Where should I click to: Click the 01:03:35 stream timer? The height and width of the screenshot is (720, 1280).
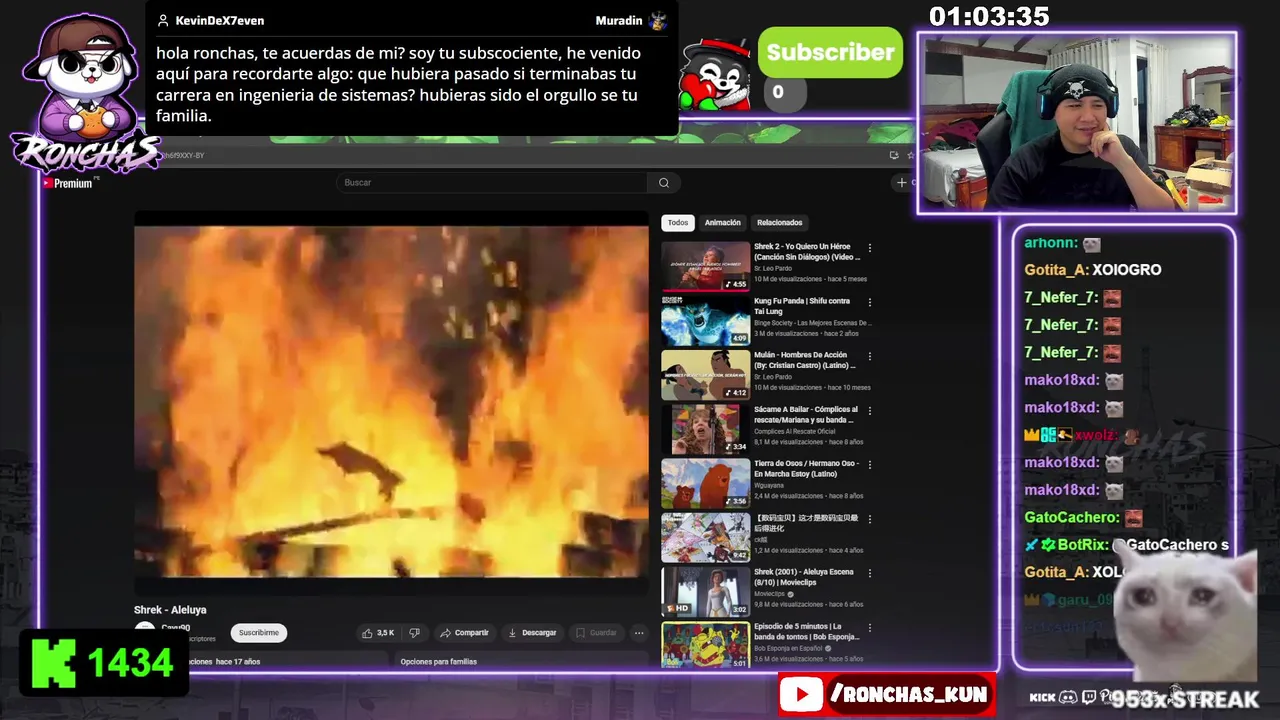[989, 17]
